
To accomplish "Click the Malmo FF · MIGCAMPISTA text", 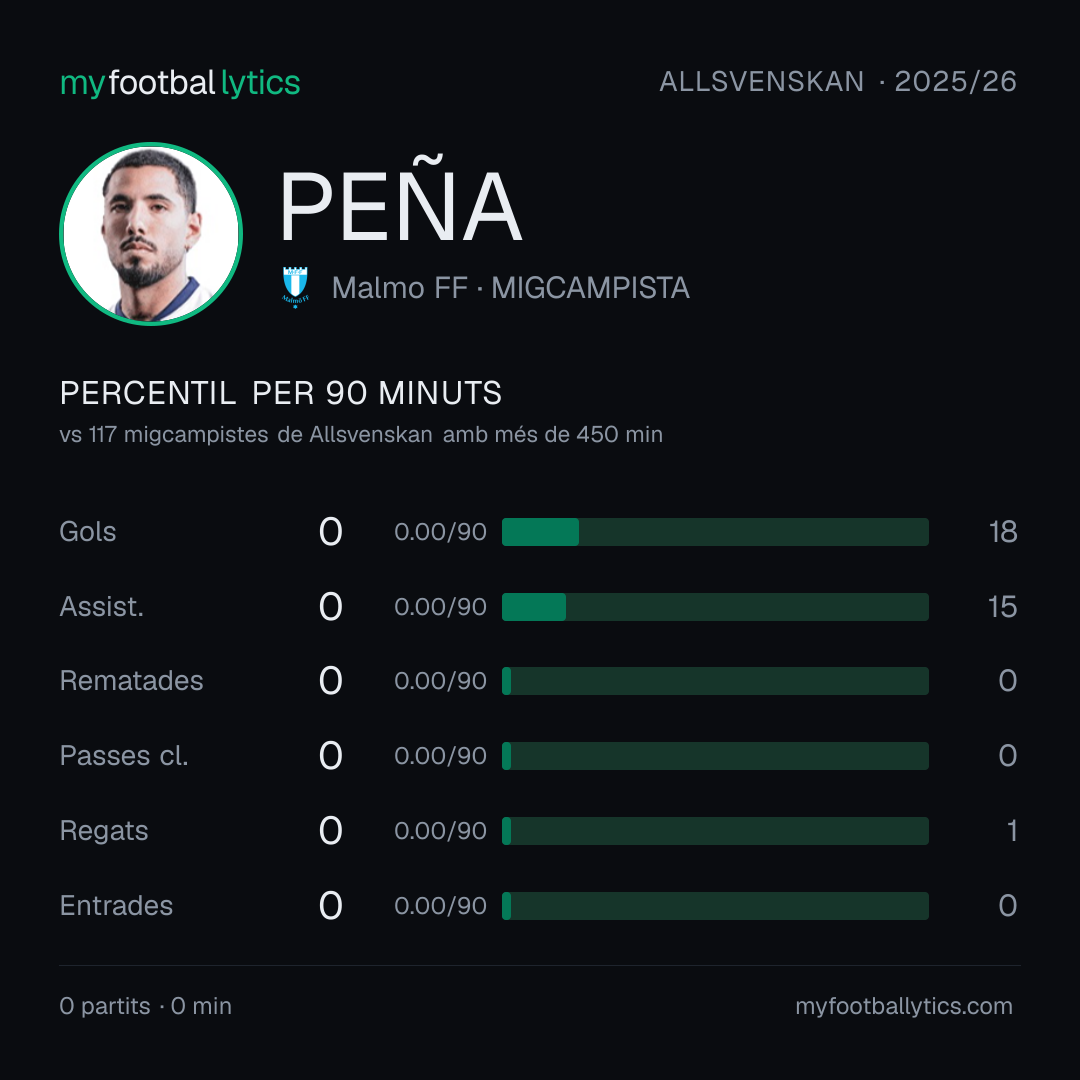I will [510, 288].
